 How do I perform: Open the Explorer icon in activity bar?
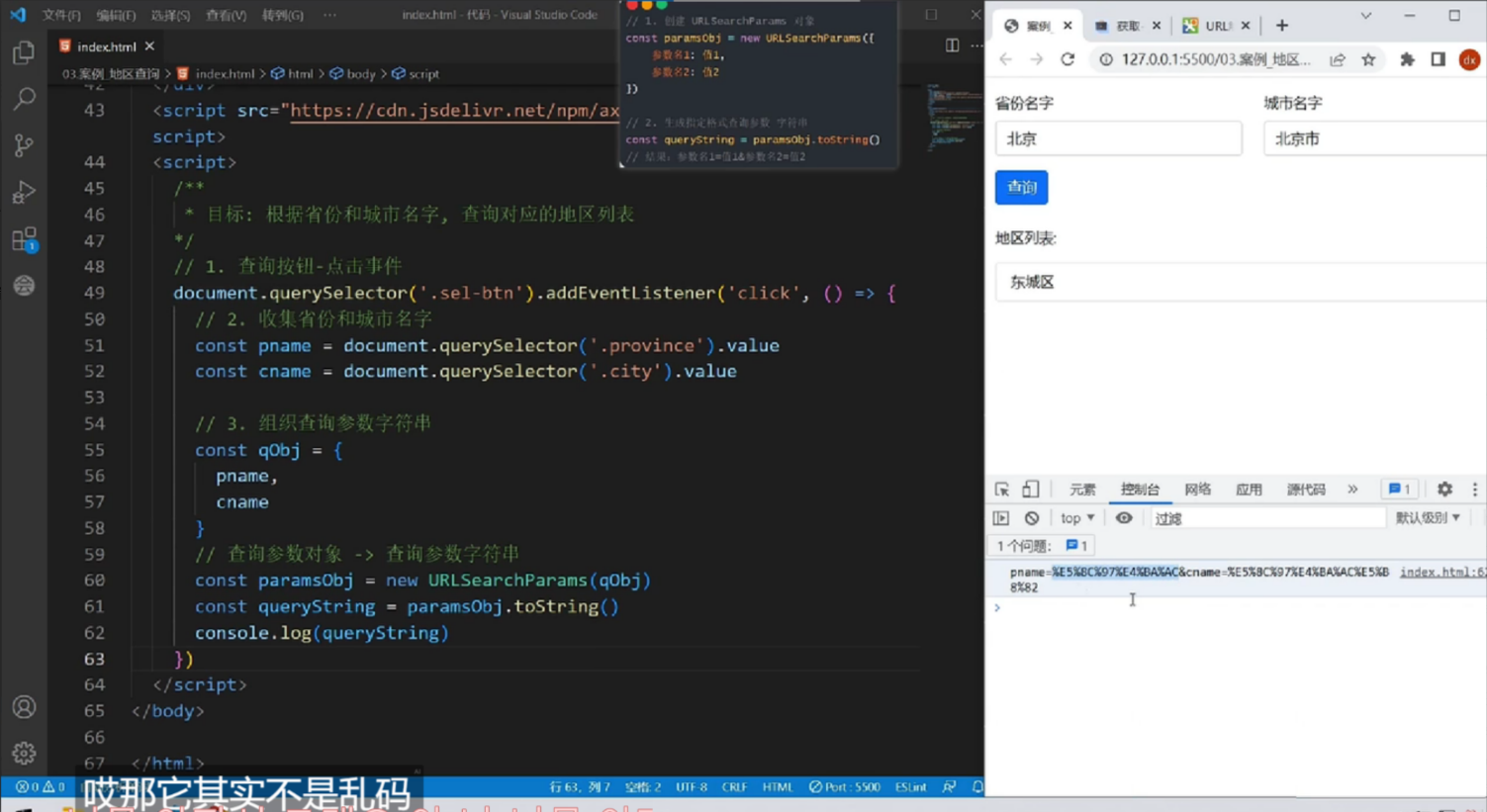click(x=25, y=51)
